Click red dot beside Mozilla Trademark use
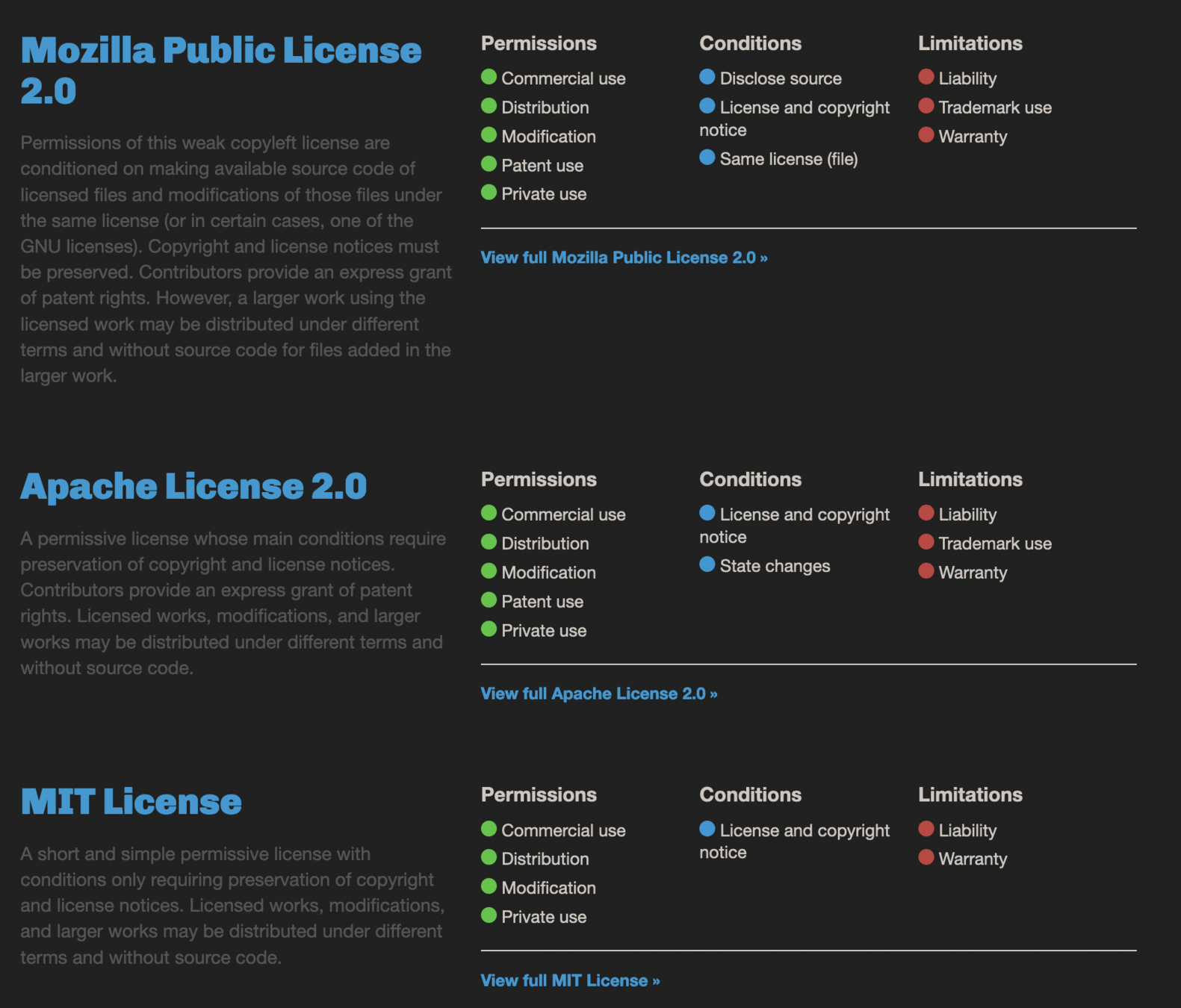This screenshot has height=1008, width=1181. click(926, 106)
